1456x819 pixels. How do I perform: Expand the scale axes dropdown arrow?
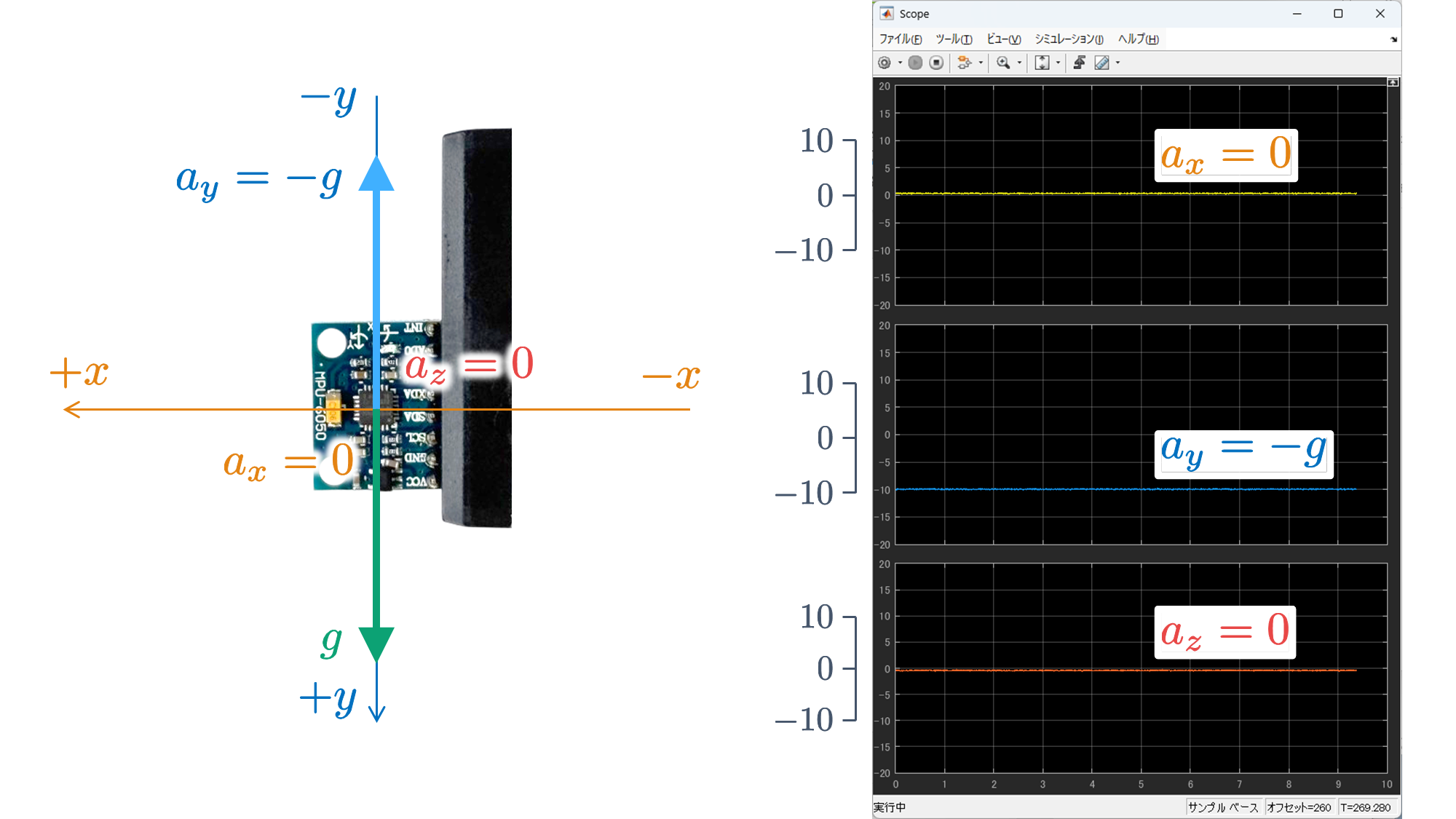coord(1059,63)
